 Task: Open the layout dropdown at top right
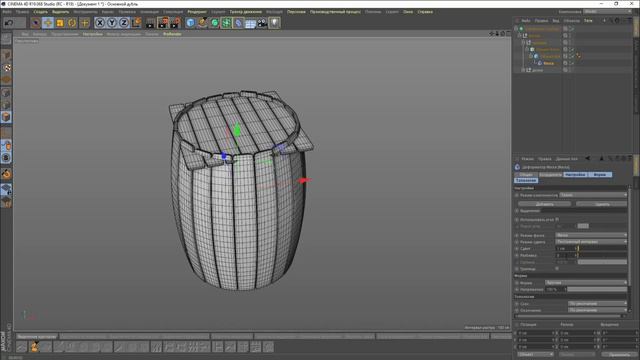(x=607, y=12)
